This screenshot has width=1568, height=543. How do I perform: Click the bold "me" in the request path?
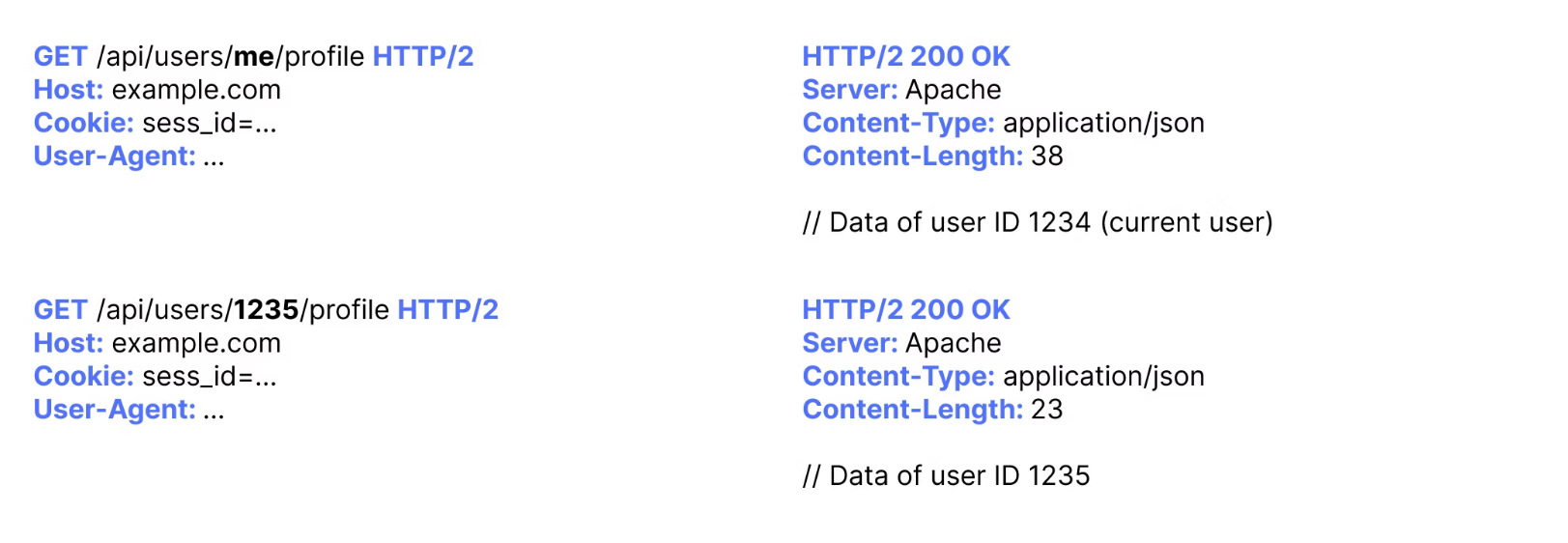click(254, 57)
